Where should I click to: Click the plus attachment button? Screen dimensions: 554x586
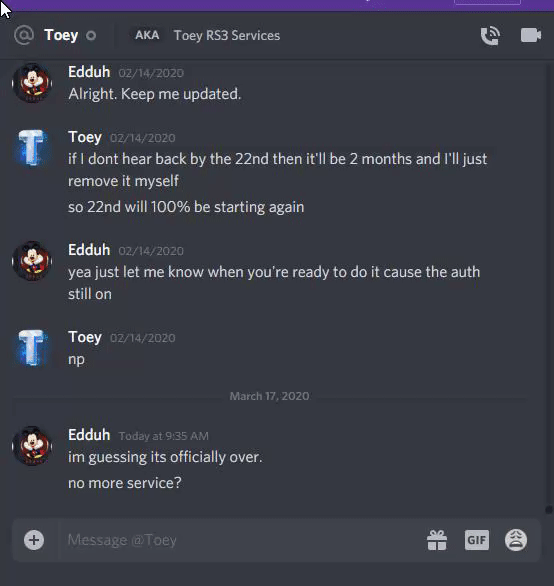pyautogui.click(x=34, y=540)
